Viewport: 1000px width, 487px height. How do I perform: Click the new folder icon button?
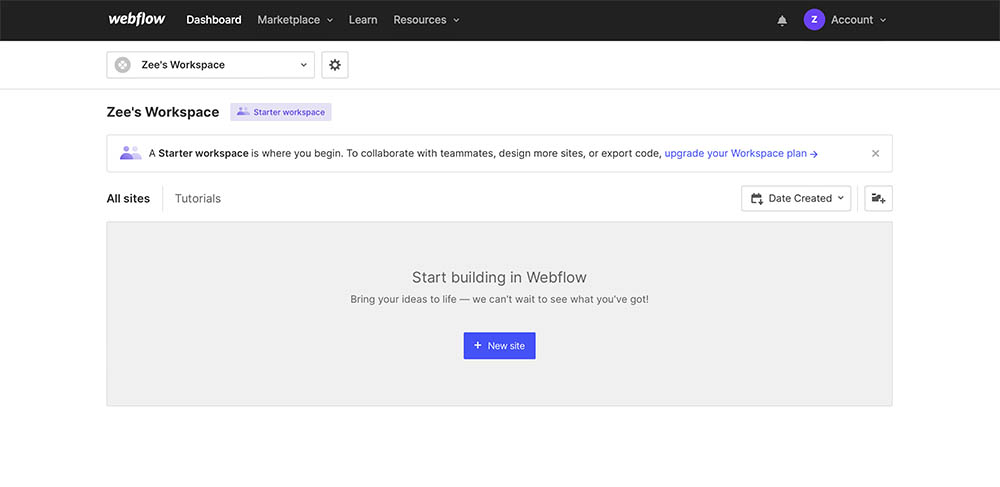878,198
